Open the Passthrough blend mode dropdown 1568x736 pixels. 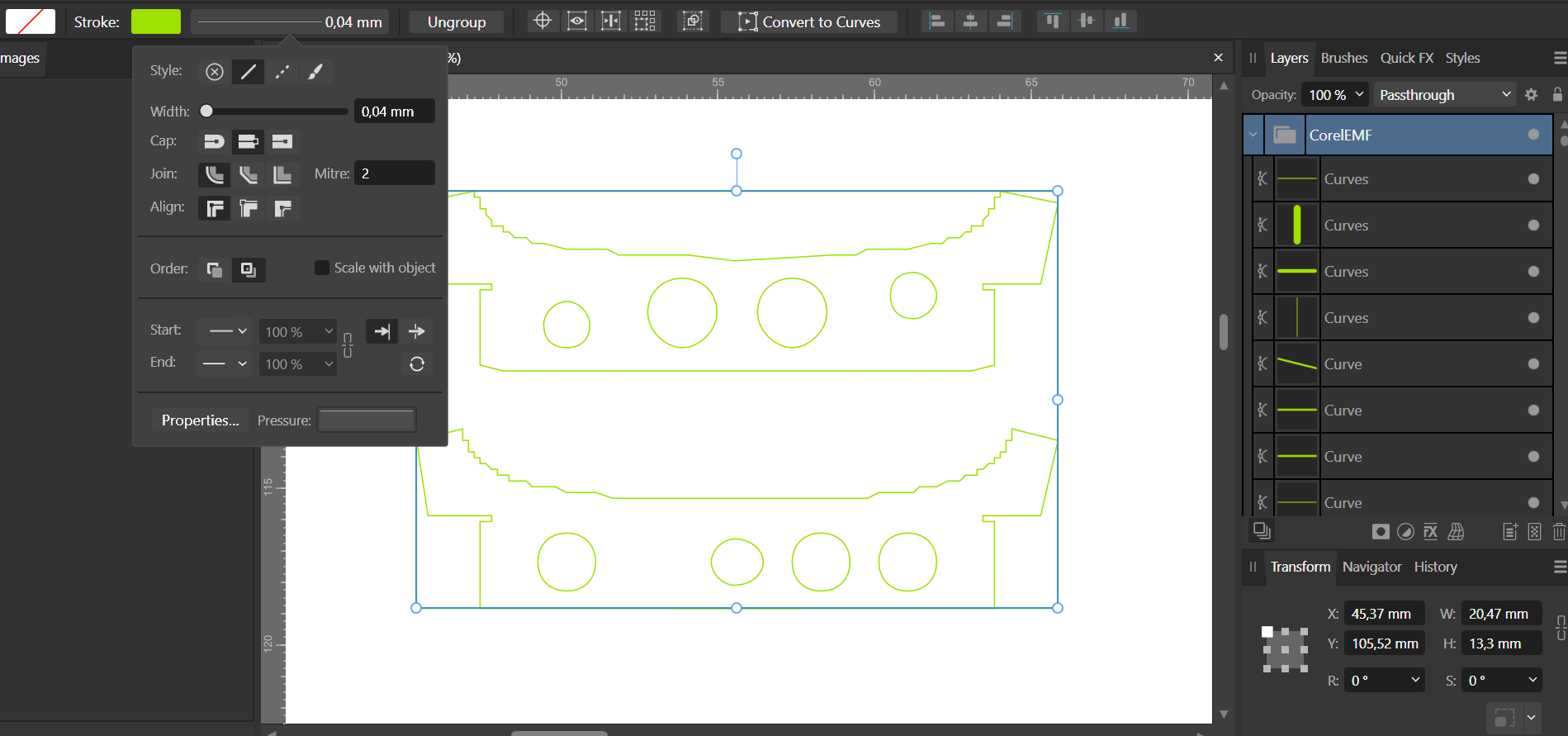(x=1445, y=95)
